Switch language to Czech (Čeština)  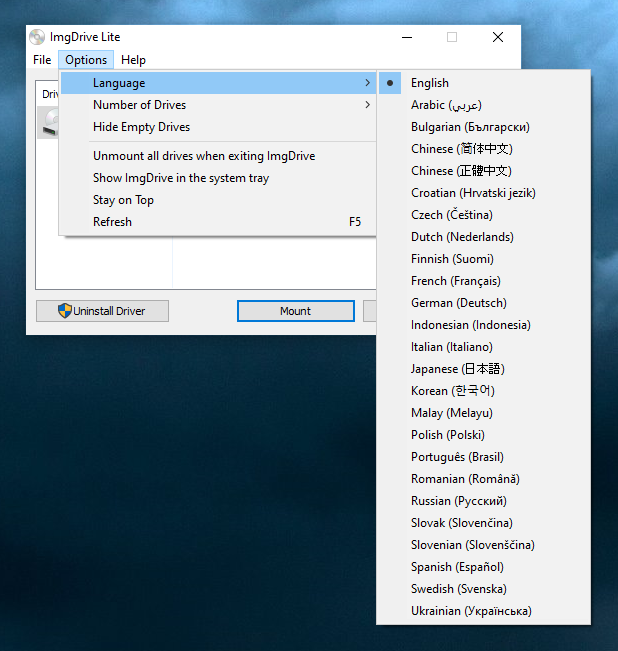tap(484, 215)
